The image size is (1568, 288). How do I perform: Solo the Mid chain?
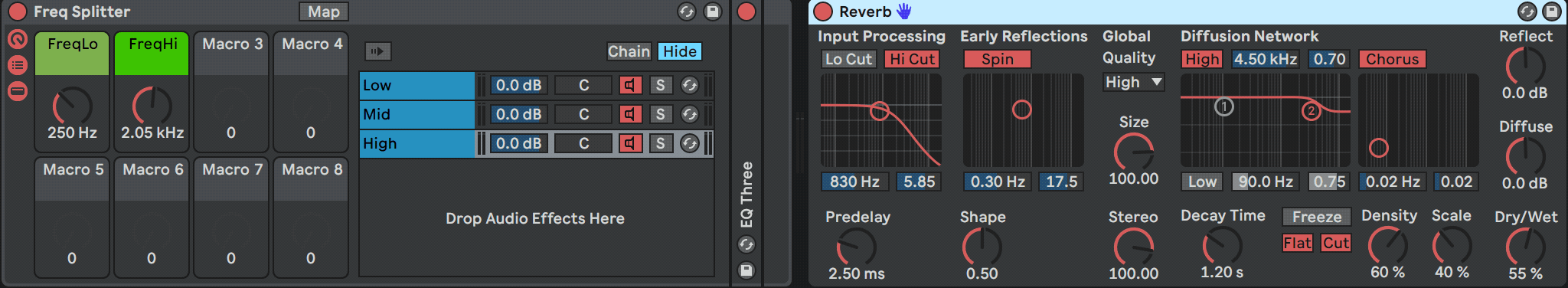(660, 114)
